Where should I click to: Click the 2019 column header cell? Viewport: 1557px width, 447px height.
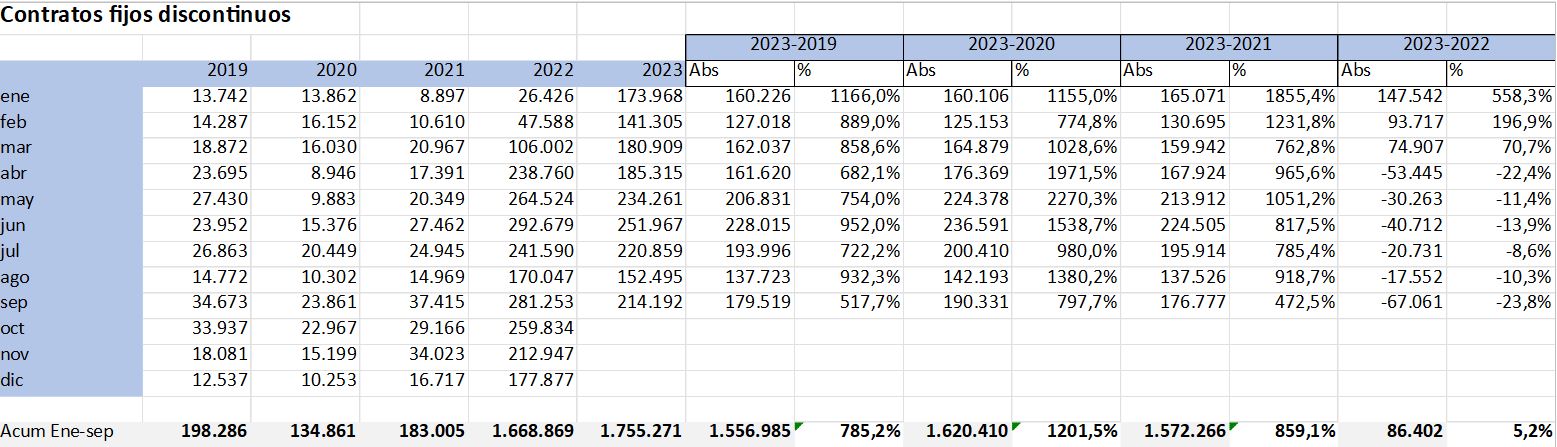(x=198, y=71)
